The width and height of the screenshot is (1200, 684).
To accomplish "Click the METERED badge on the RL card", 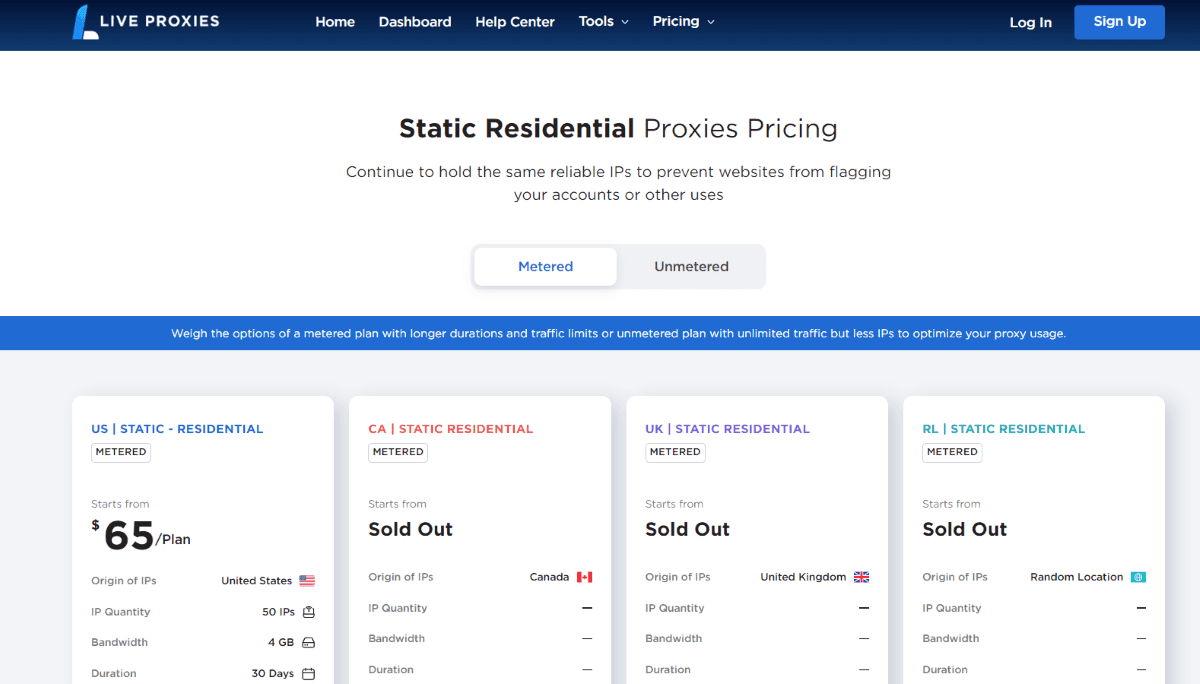I will pyautogui.click(x=952, y=452).
